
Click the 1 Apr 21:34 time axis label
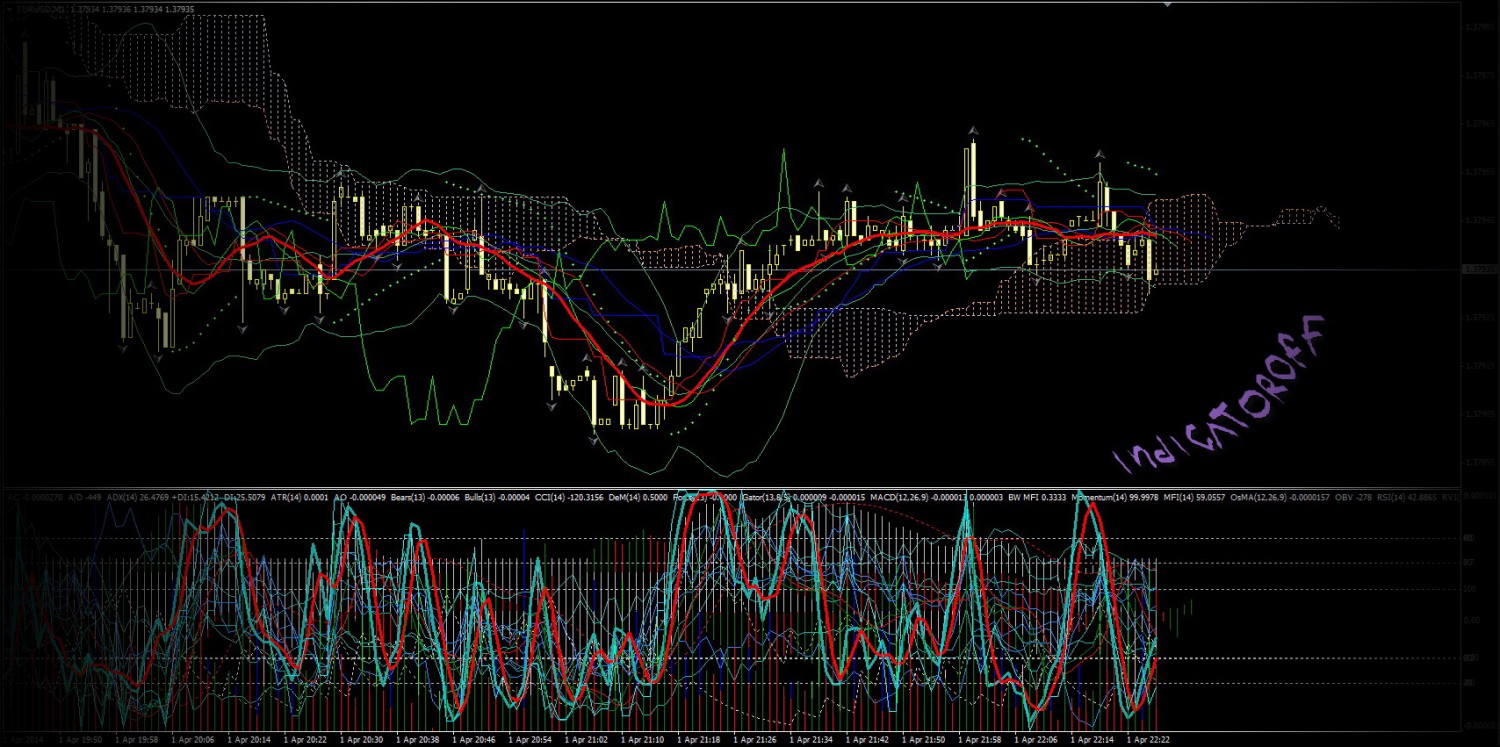pyautogui.click(x=812, y=740)
